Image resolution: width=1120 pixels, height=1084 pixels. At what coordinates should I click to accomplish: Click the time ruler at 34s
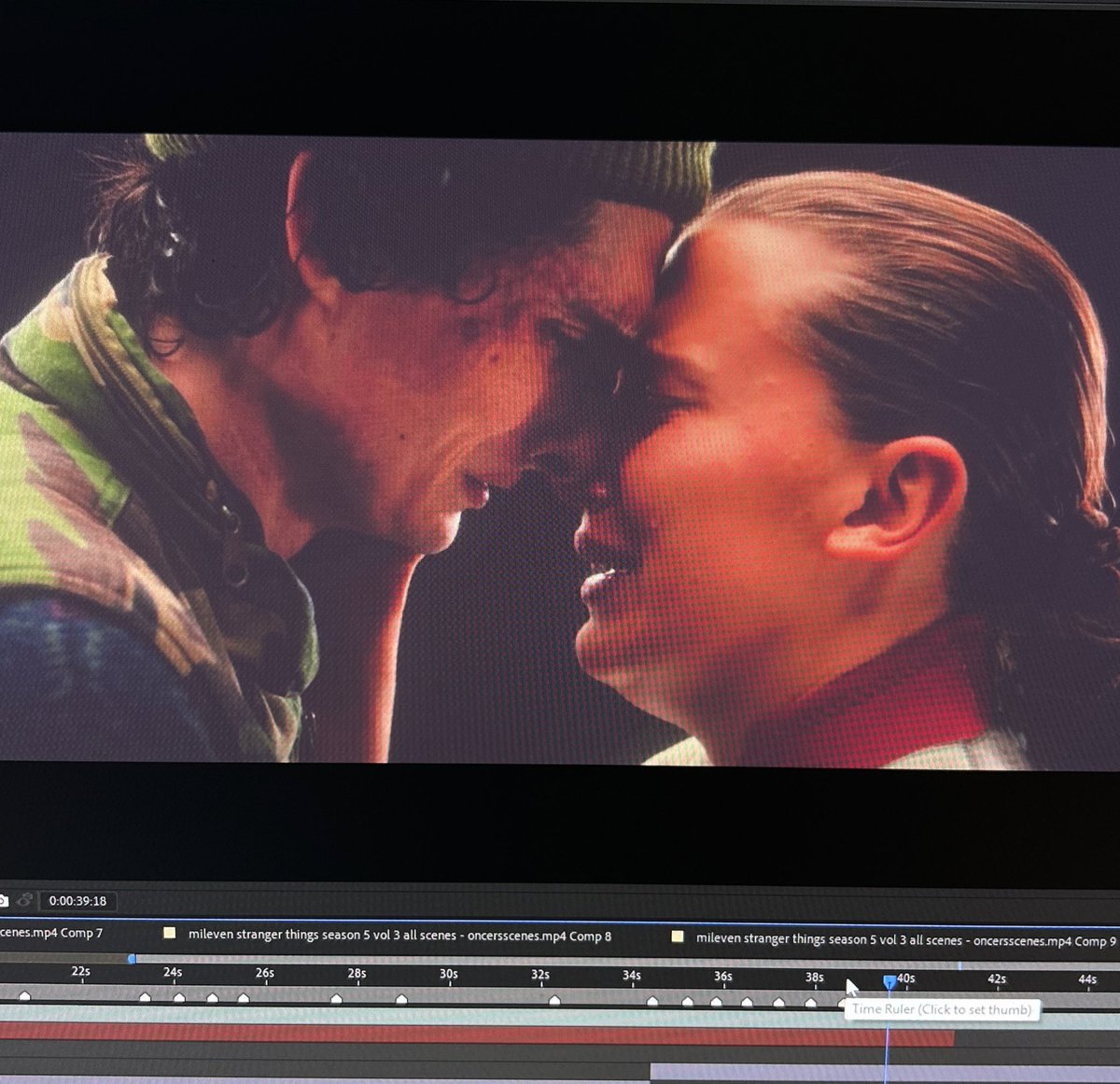click(632, 976)
